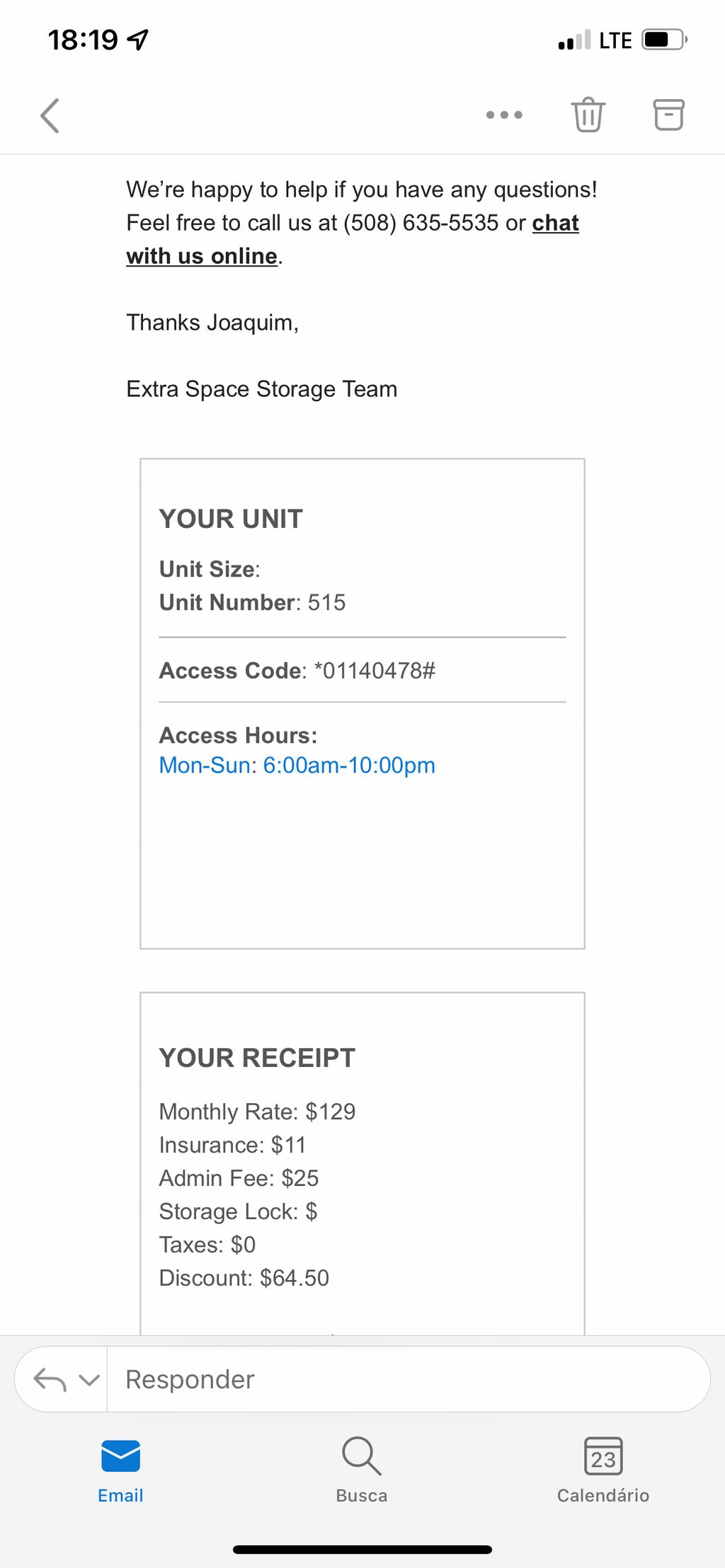Tap the status bar clock showing 18:19
Screen dimensions: 725x1568
pyautogui.click(x=83, y=40)
